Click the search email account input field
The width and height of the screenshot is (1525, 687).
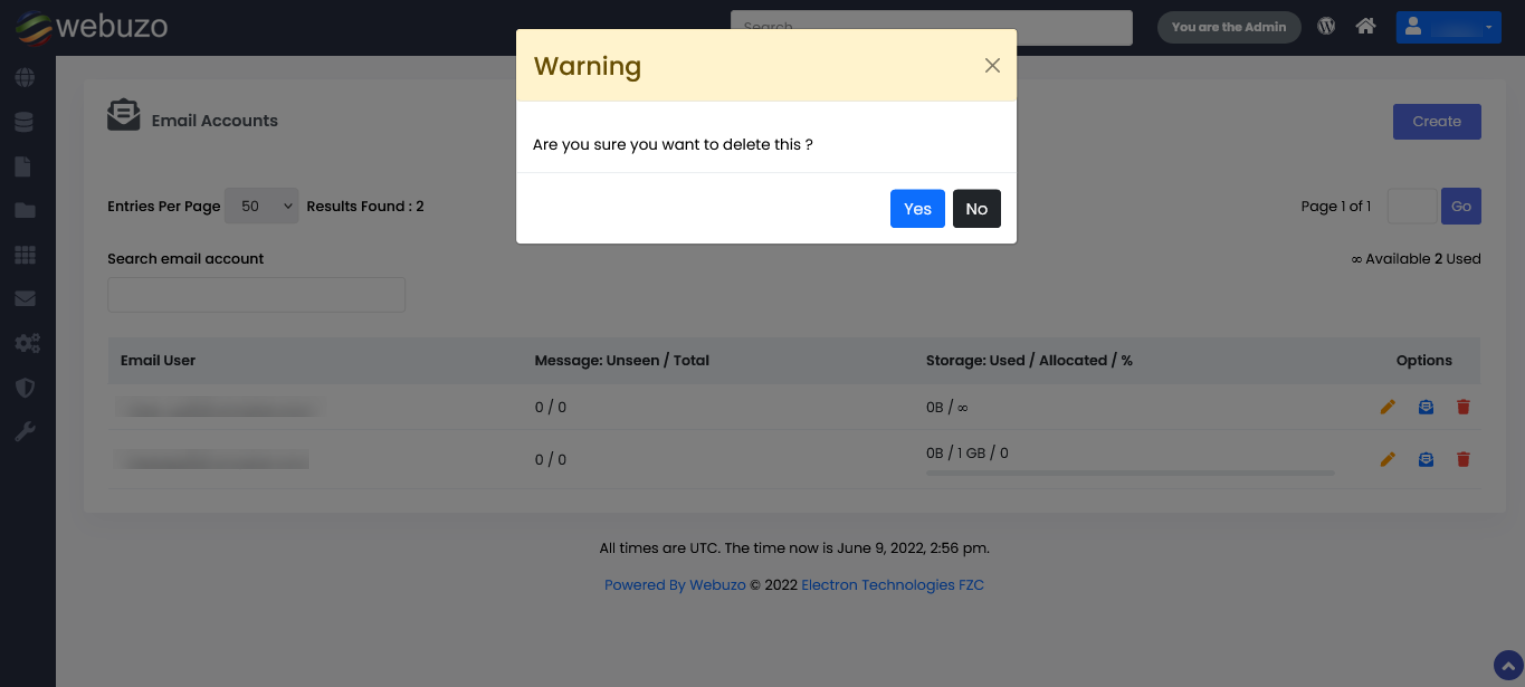pyautogui.click(x=256, y=294)
